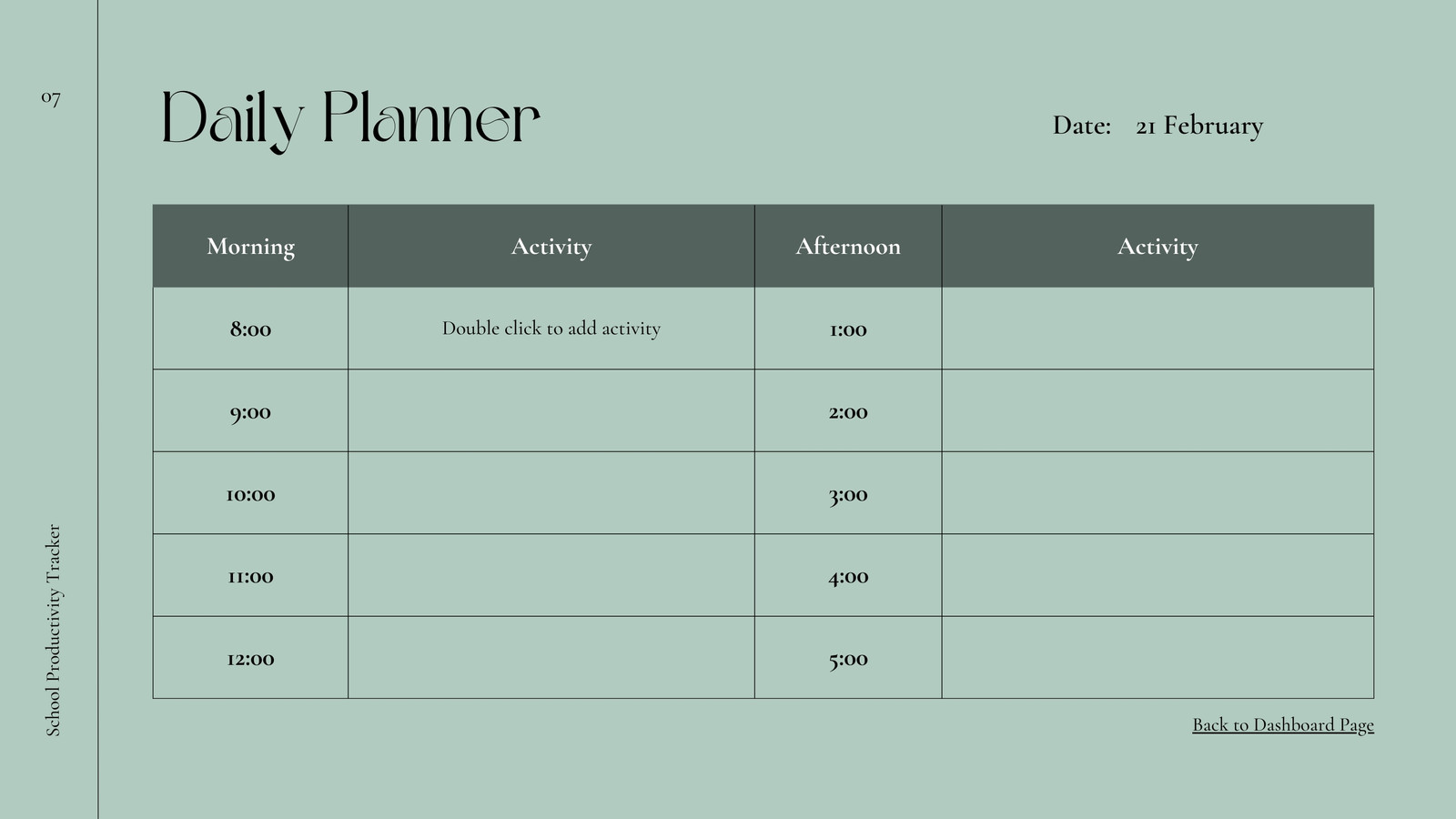
Task: Select the empty 11:00 activity cell
Action: pos(551,575)
